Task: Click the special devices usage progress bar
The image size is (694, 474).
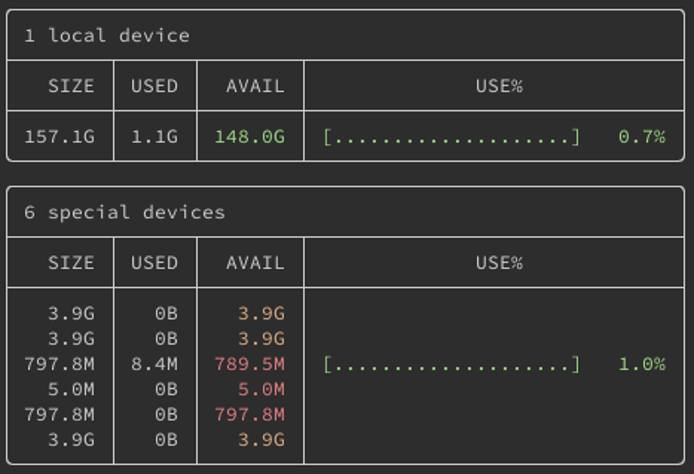Action: [x=451, y=364]
